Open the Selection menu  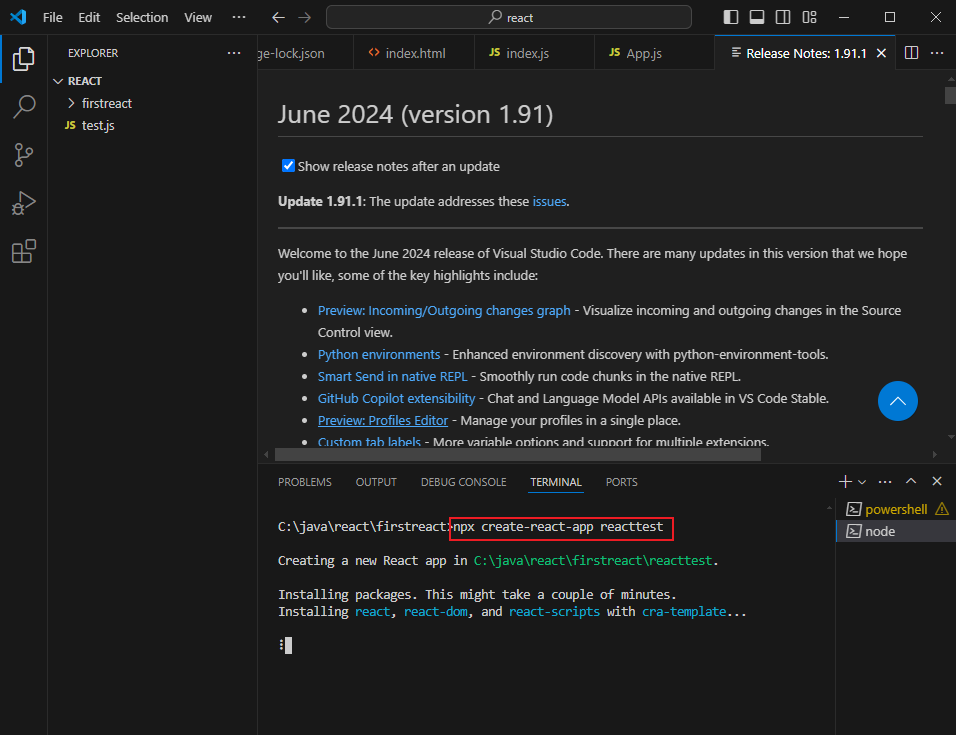pyautogui.click(x=142, y=17)
